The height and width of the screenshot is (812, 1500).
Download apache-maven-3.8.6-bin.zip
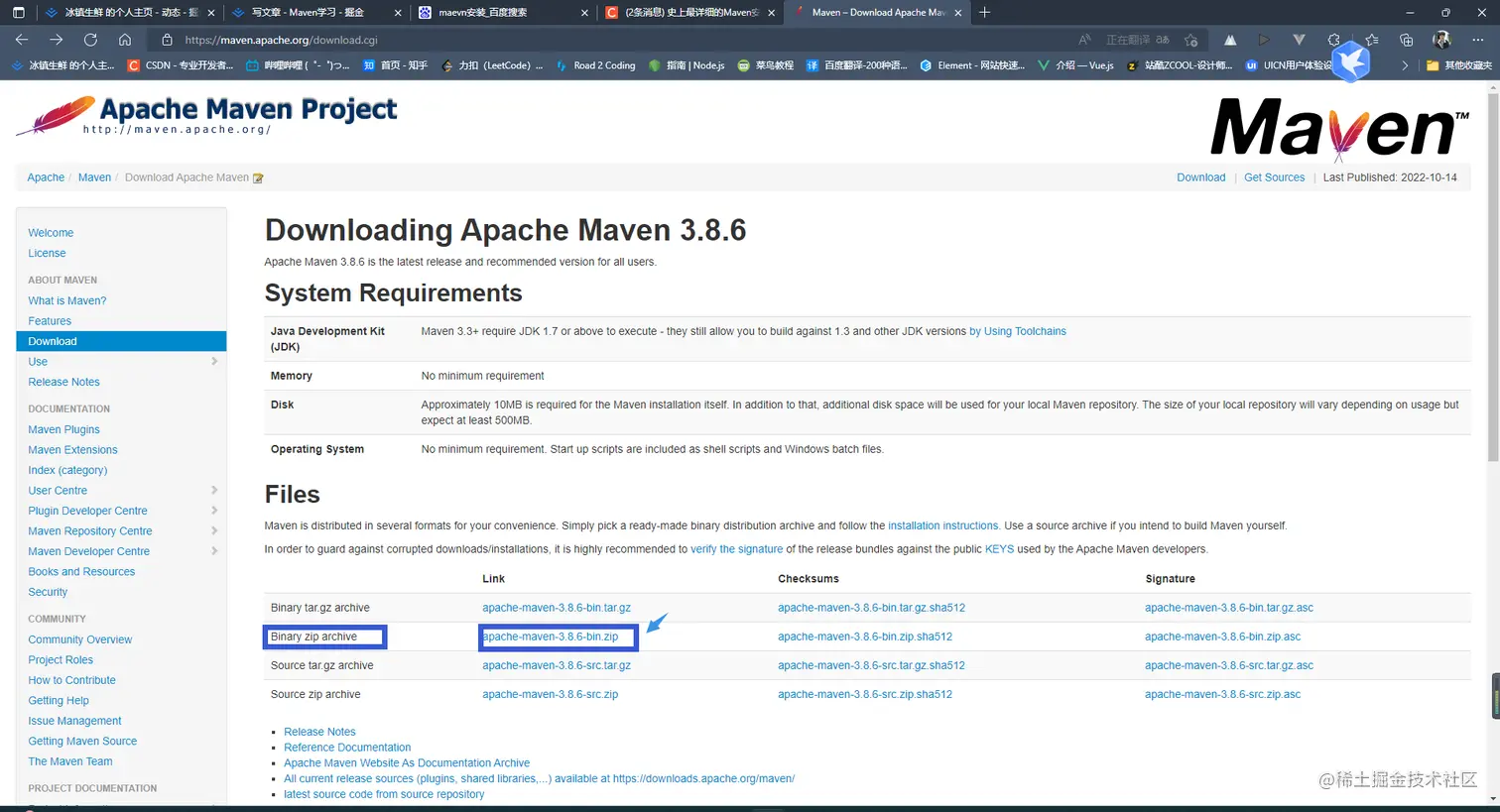point(551,637)
